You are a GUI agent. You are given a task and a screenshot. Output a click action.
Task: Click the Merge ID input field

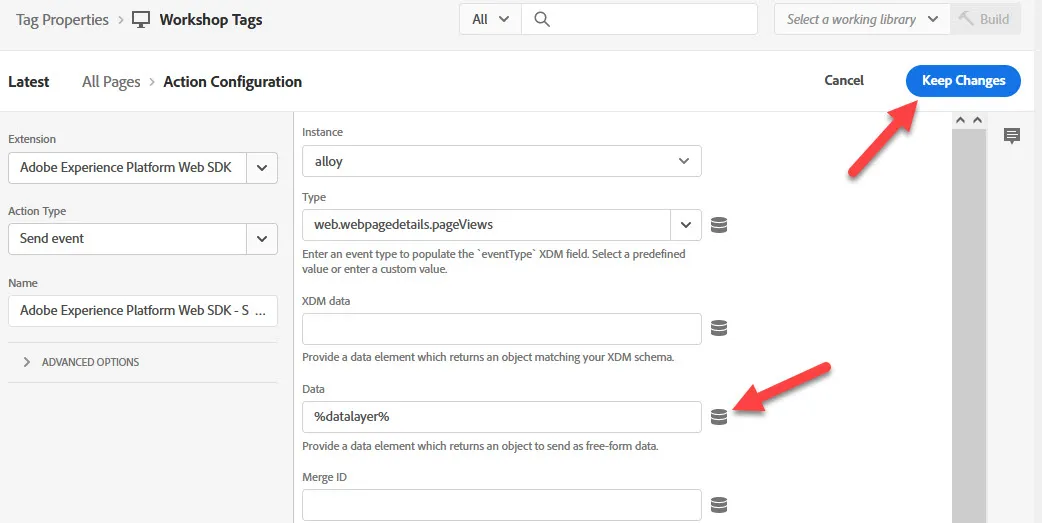point(502,505)
